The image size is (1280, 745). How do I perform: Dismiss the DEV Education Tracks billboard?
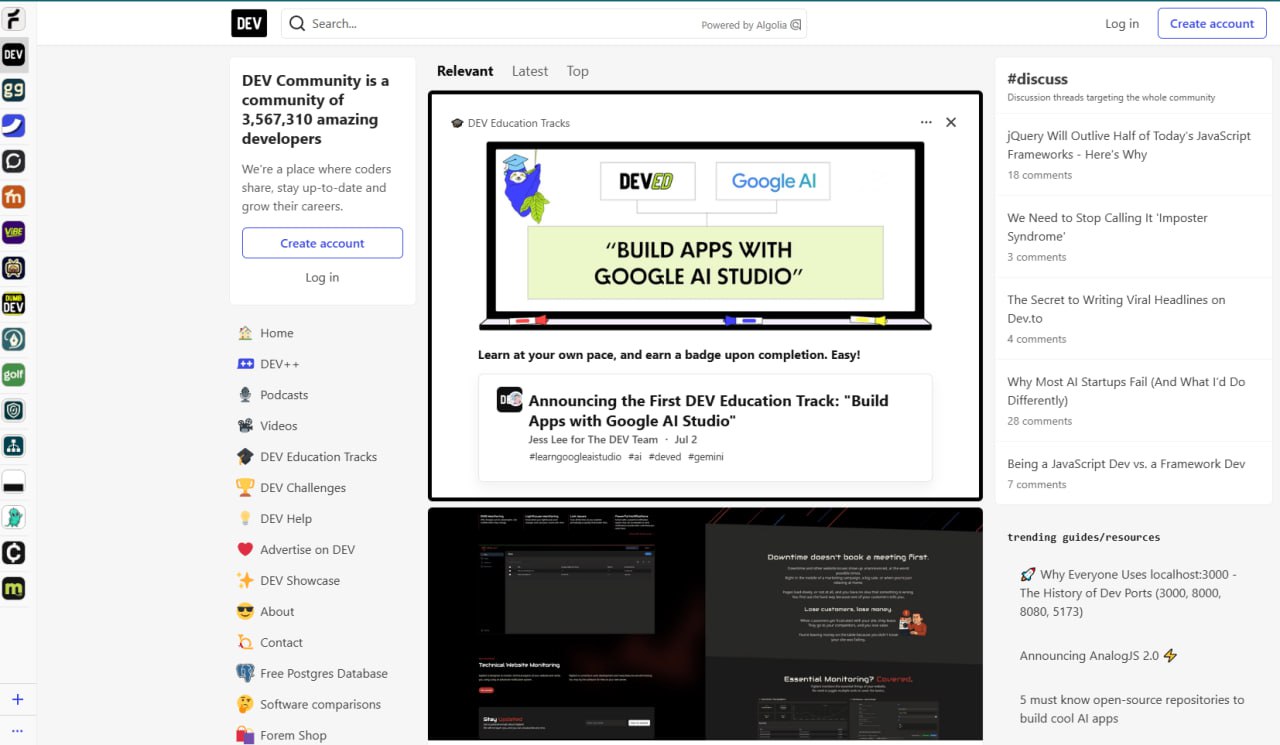tap(950, 122)
